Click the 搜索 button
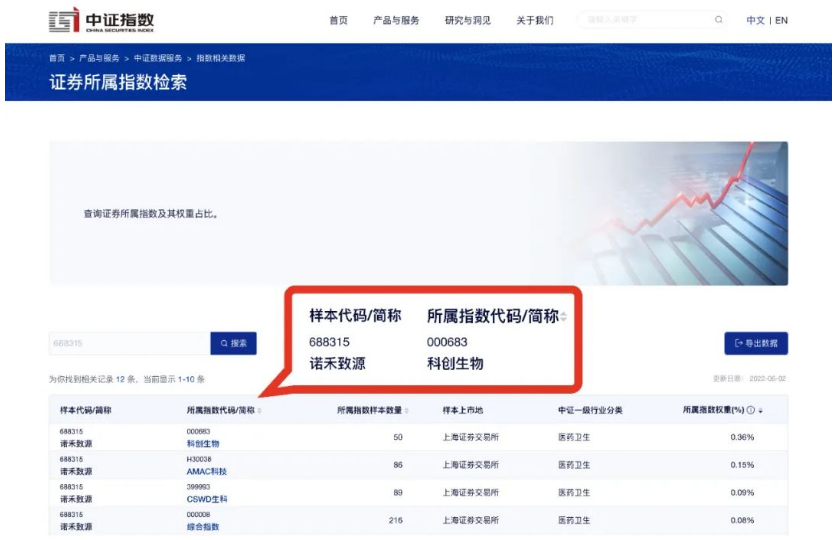Viewport: 834px width, 540px height. click(233, 343)
